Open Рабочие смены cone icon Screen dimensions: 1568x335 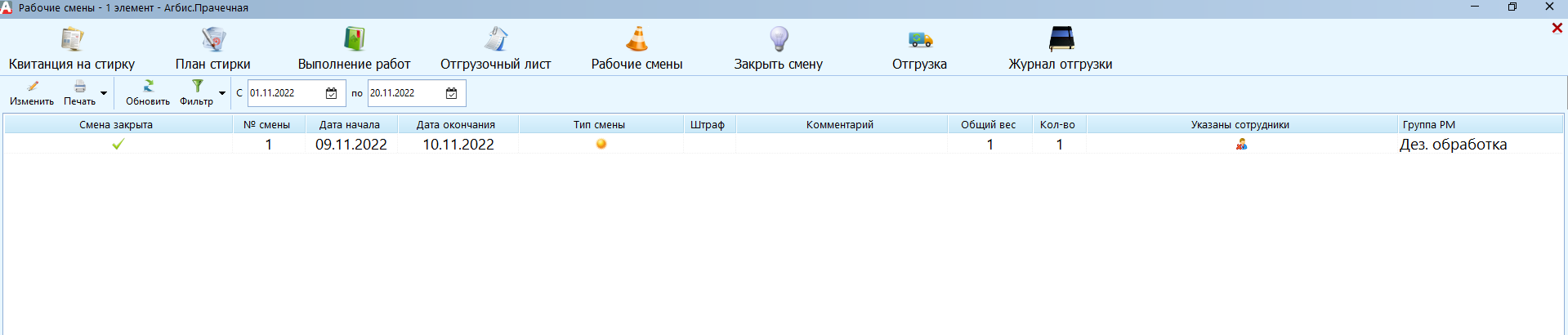tap(637, 39)
